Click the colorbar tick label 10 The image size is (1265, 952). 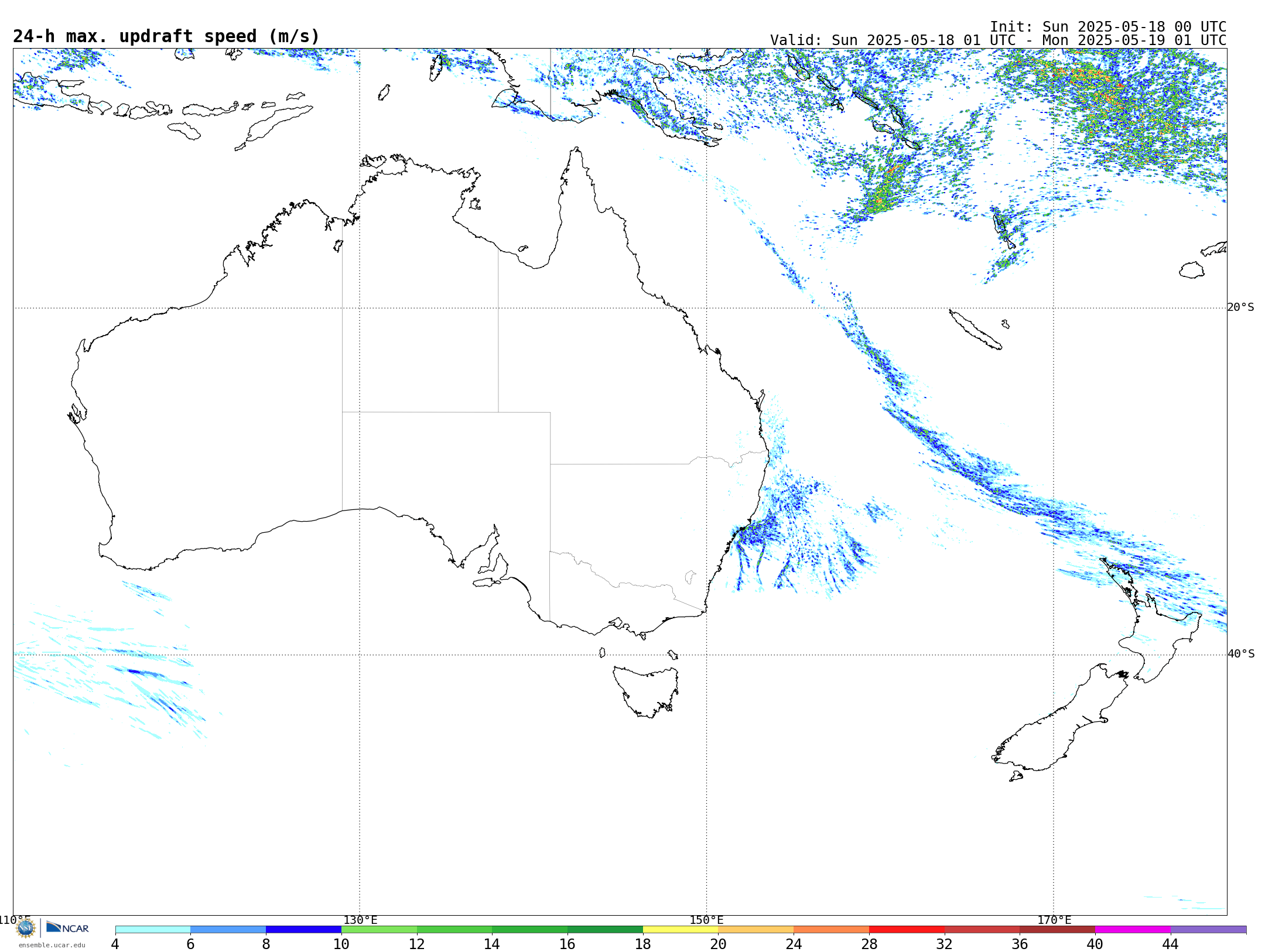341,944
